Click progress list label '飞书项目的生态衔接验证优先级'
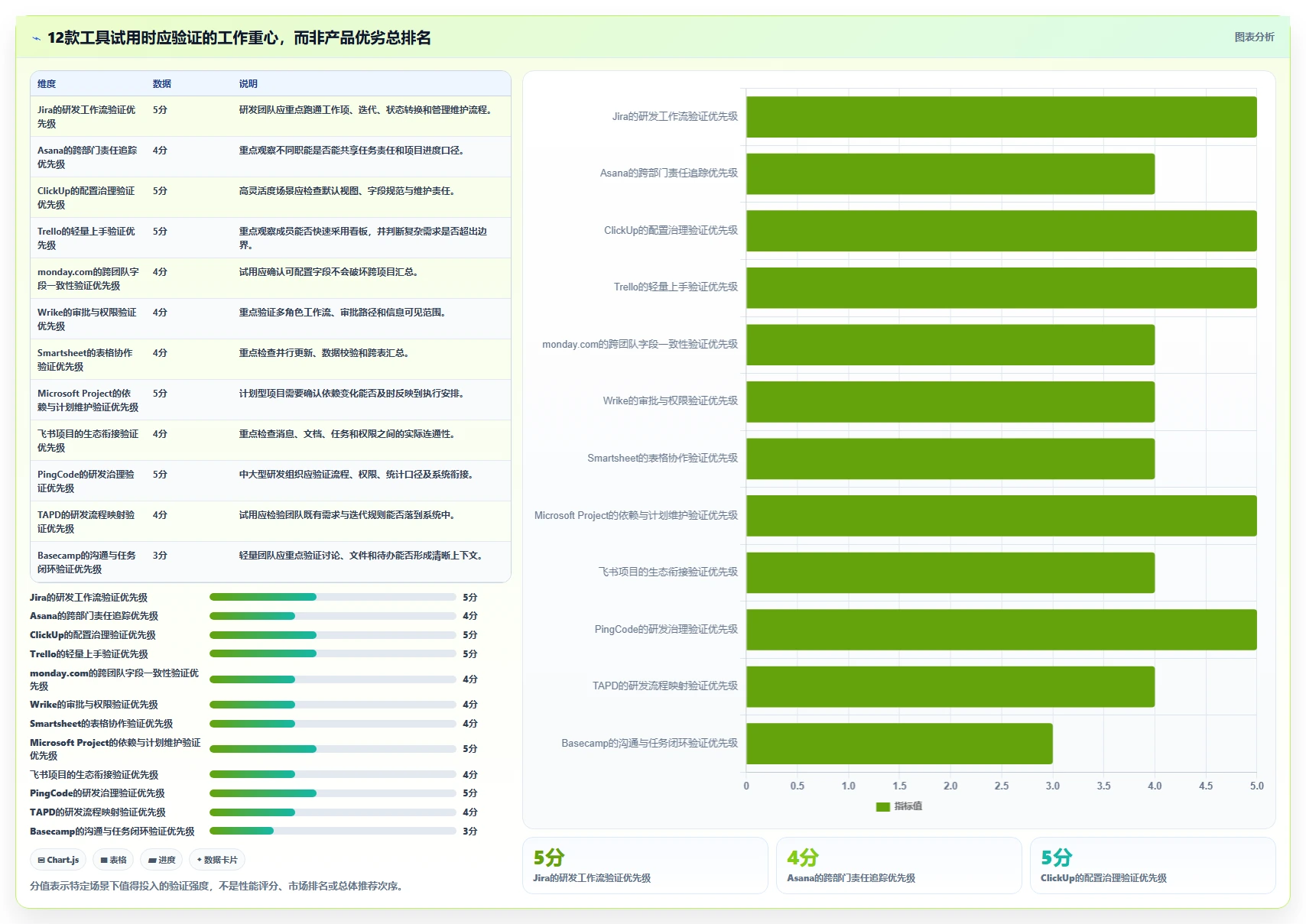The image size is (1306, 924). [x=94, y=775]
